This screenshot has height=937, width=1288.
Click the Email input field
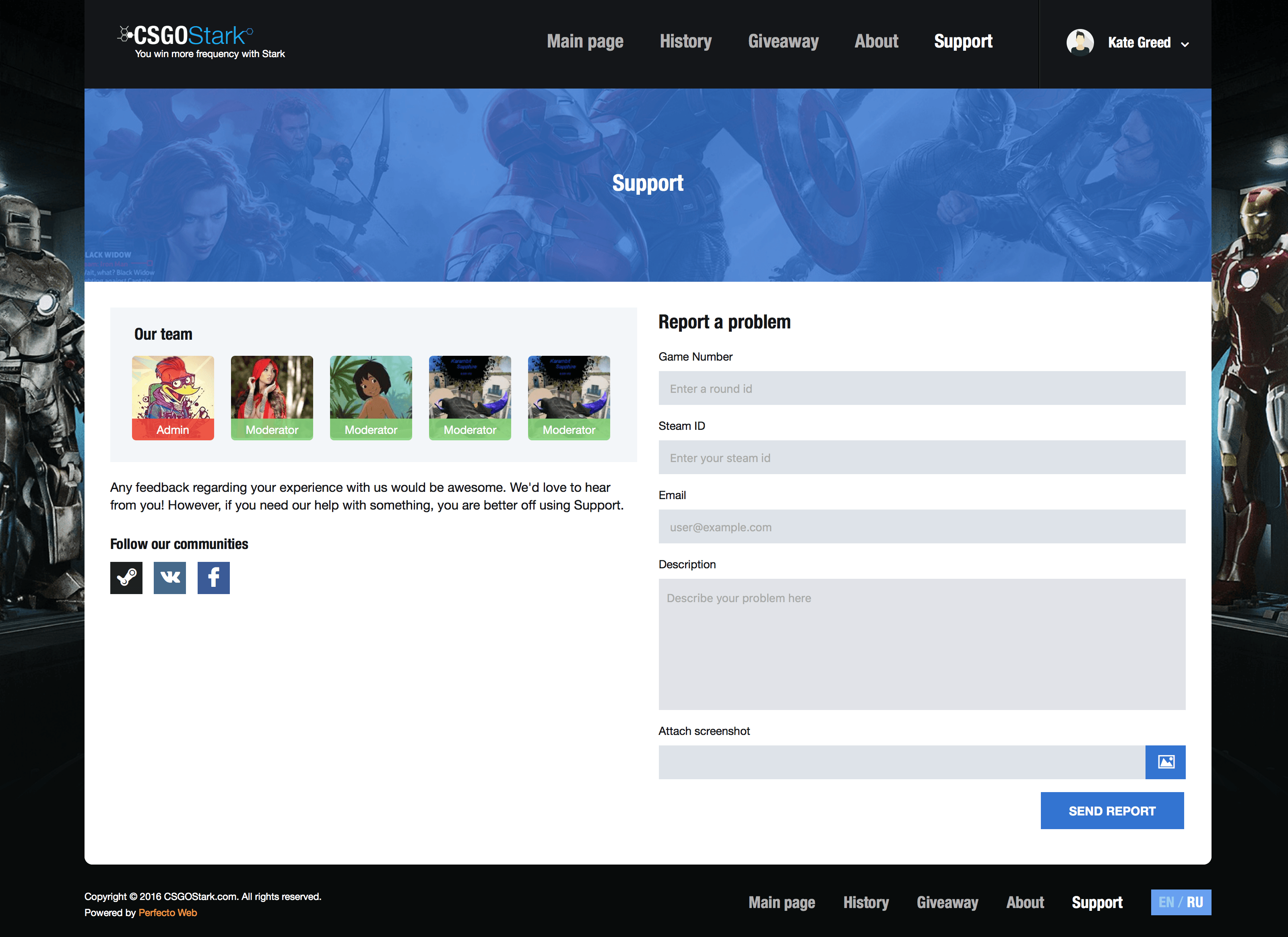click(x=922, y=527)
